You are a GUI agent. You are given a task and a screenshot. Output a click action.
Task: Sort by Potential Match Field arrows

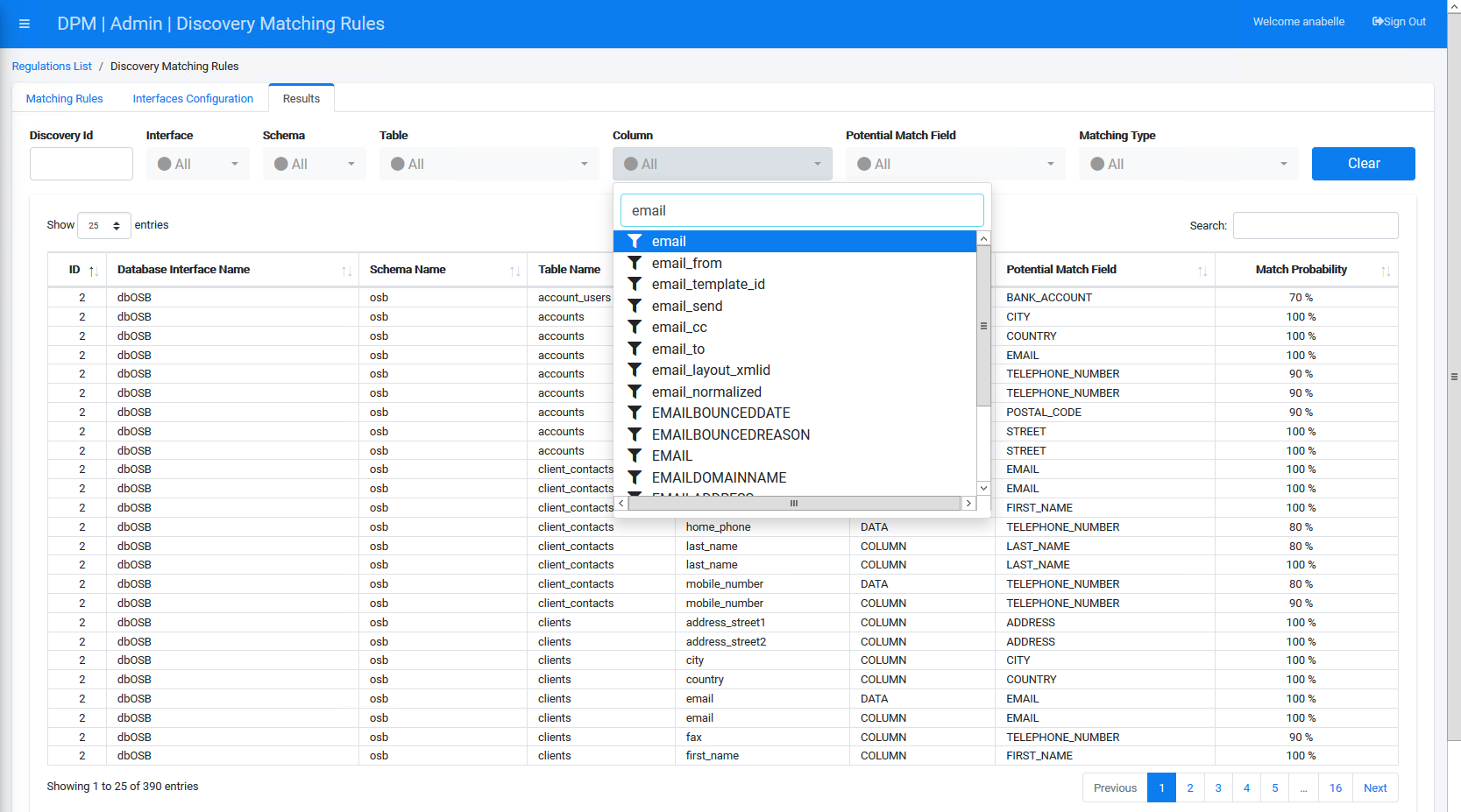[1202, 271]
